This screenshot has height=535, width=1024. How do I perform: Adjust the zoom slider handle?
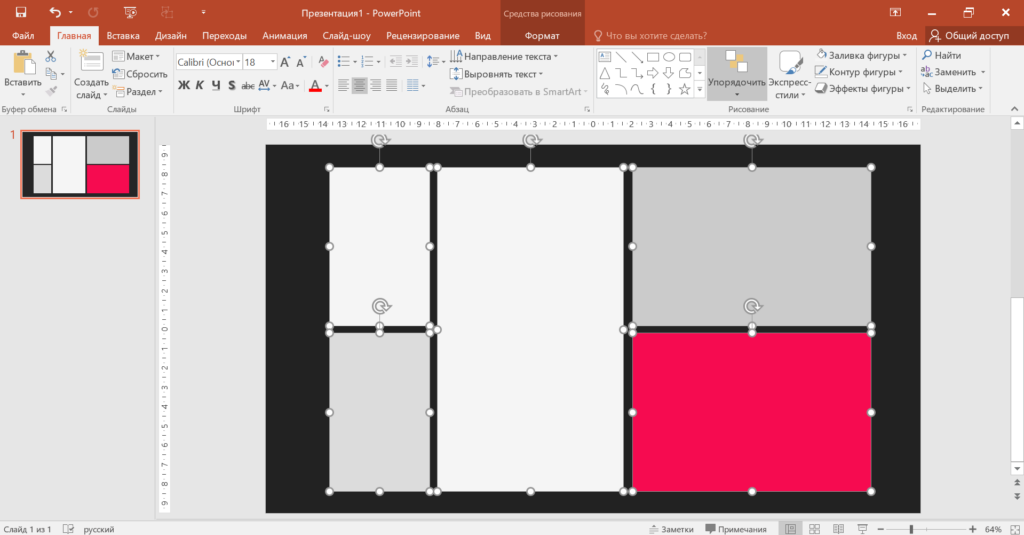coord(911,528)
